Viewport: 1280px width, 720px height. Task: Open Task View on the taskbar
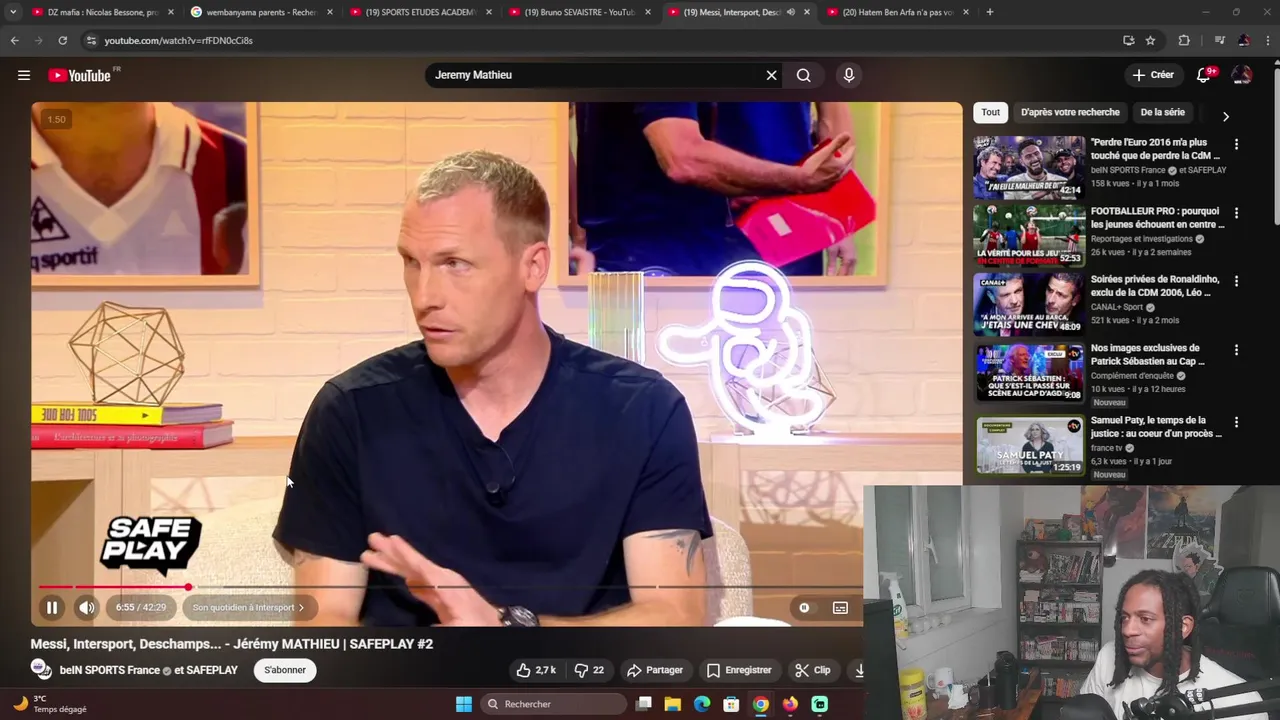pos(643,704)
